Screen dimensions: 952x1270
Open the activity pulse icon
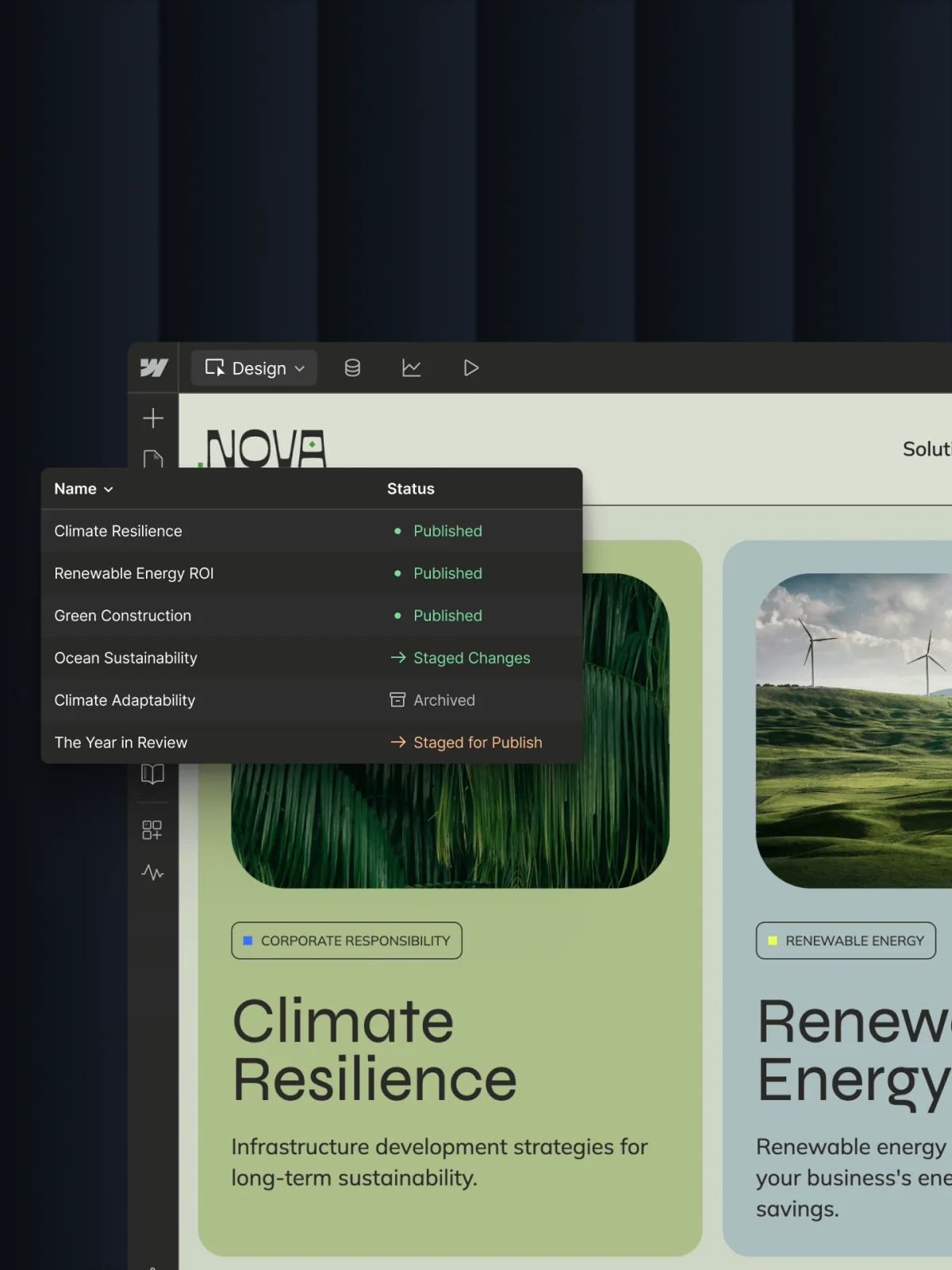point(152,872)
